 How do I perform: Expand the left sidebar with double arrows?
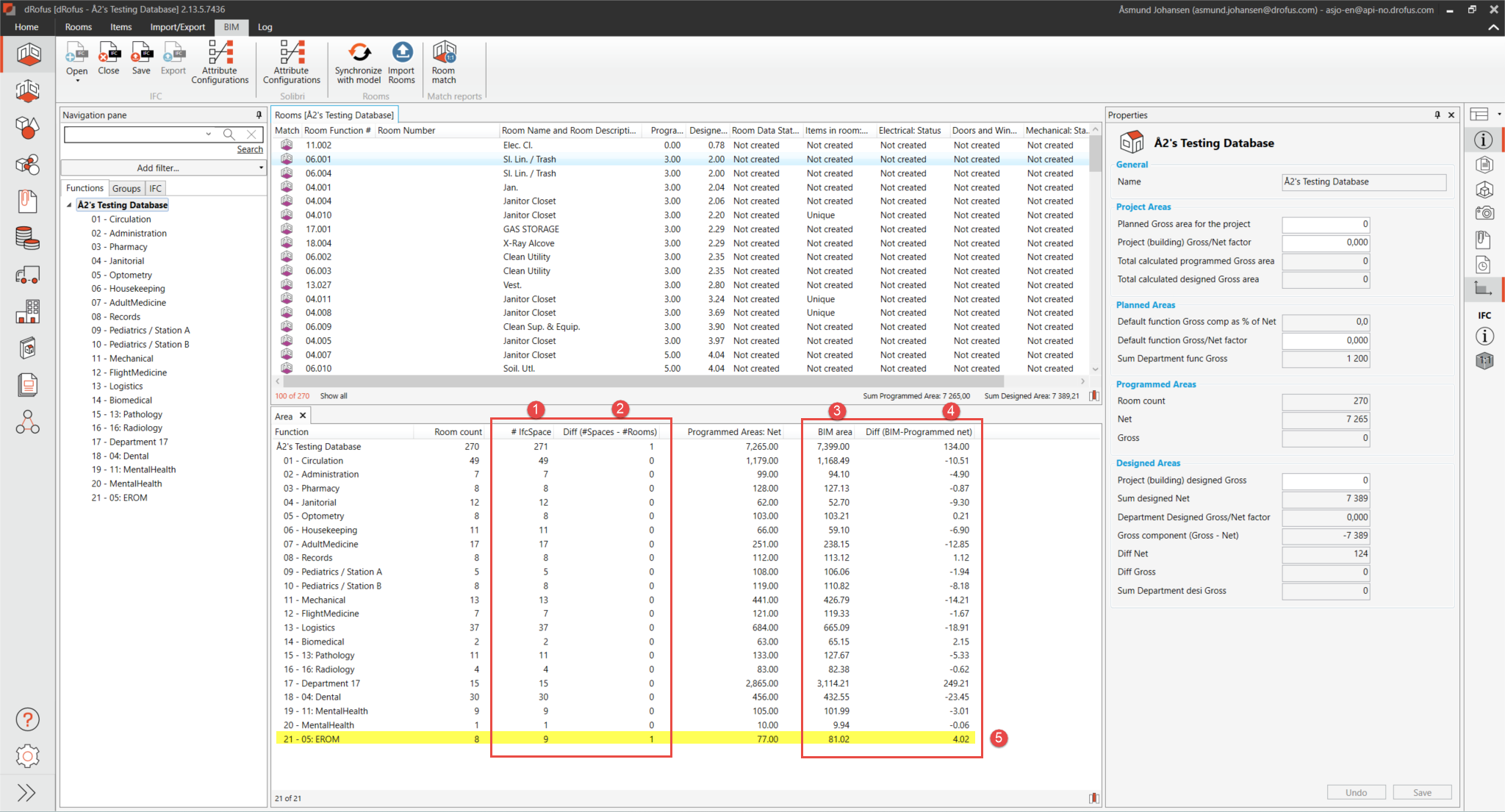[x=27, y=792]
